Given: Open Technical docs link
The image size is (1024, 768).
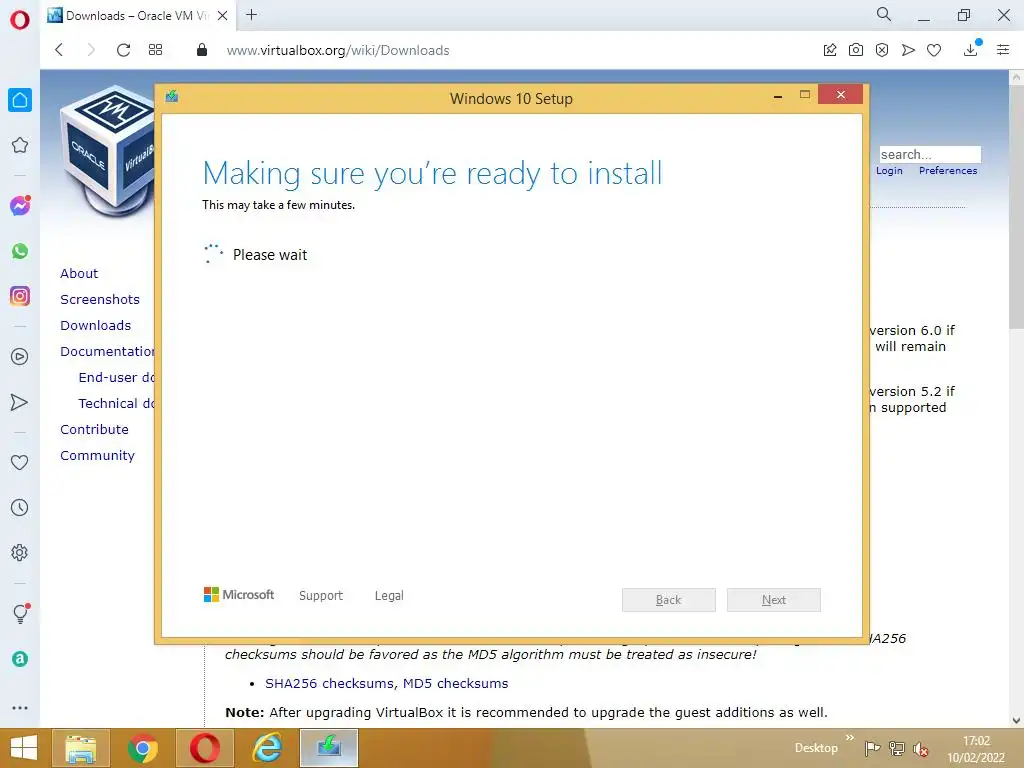Looking at the screenshot, I should (x=116, y=404).
